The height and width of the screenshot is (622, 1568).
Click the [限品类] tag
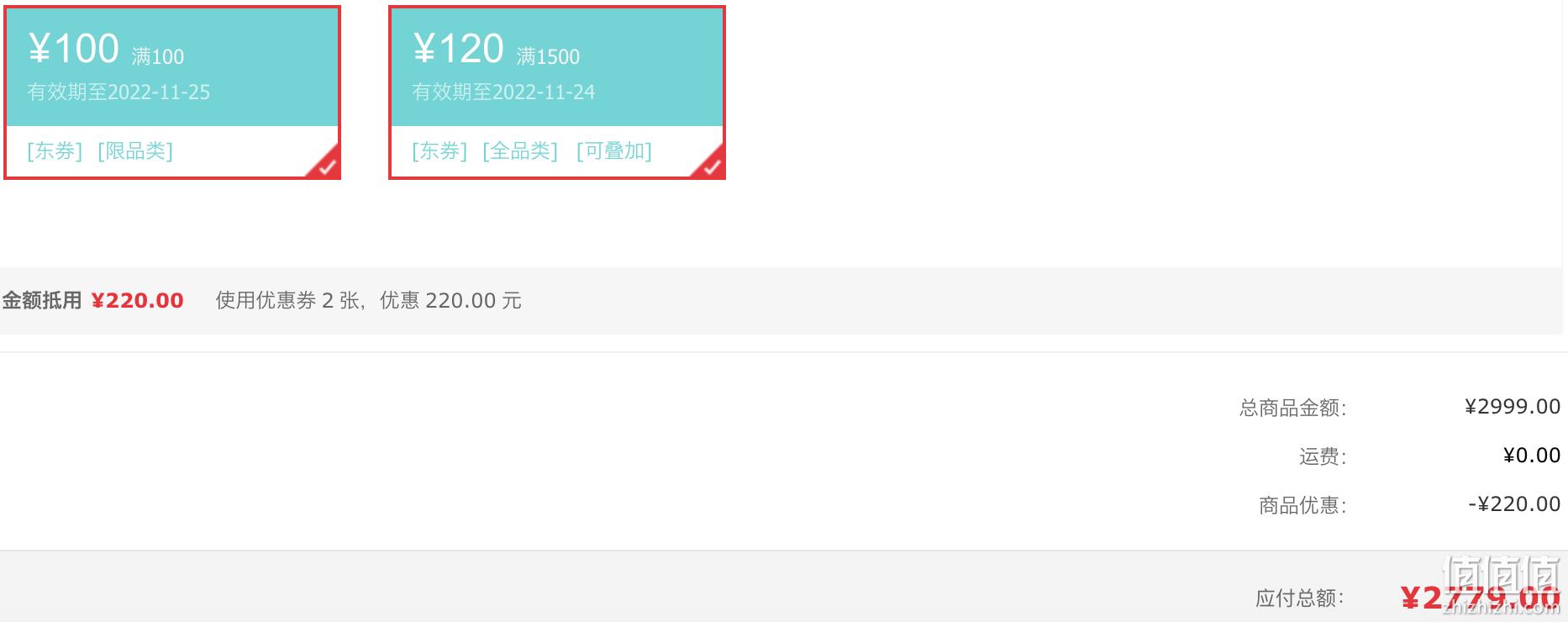click(x=135, y=151)
